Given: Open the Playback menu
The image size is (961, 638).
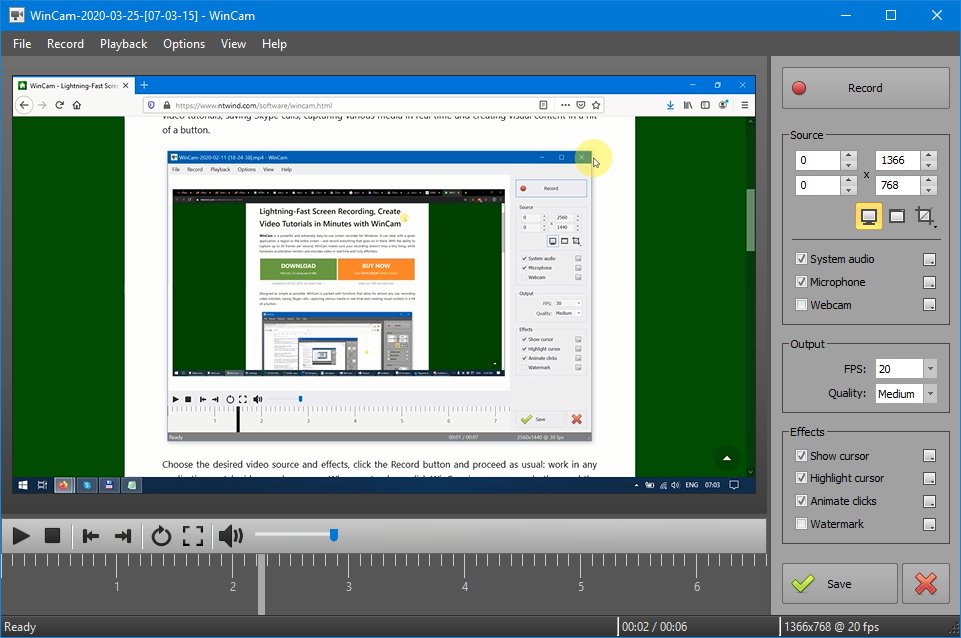Looking at the screenshot, I should [x=123, y=44].
